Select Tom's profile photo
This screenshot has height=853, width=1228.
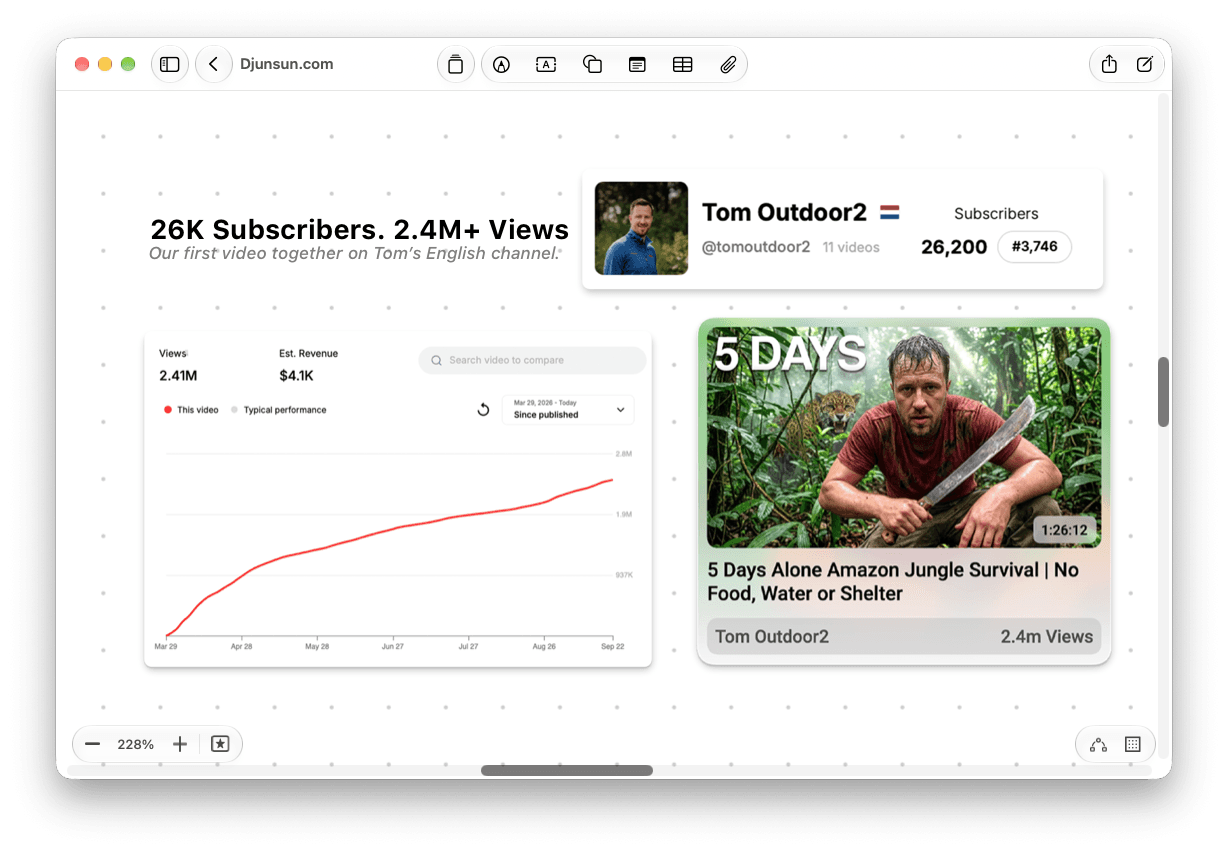[641, 228]
